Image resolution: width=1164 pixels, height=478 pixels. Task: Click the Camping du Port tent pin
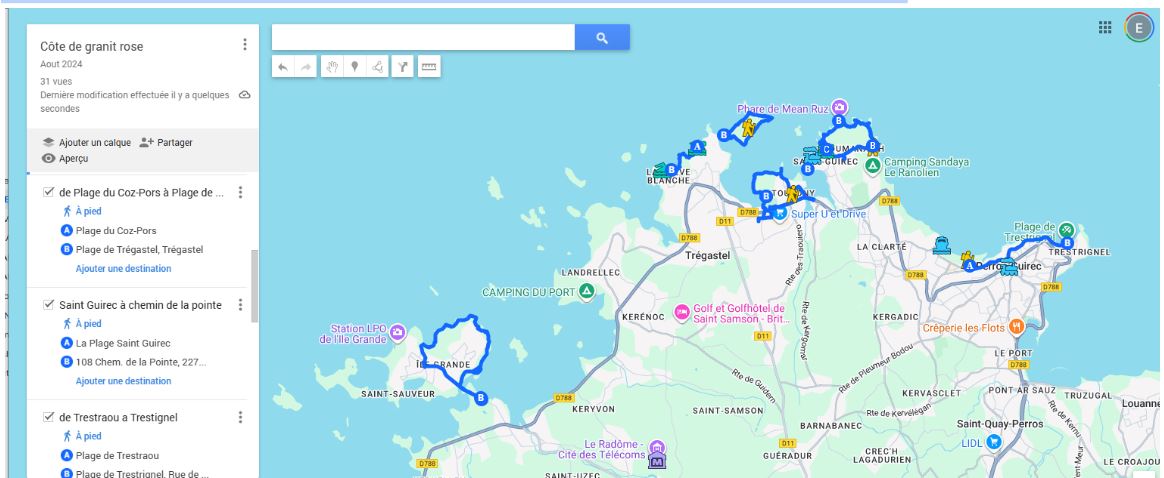coord(587,292)
